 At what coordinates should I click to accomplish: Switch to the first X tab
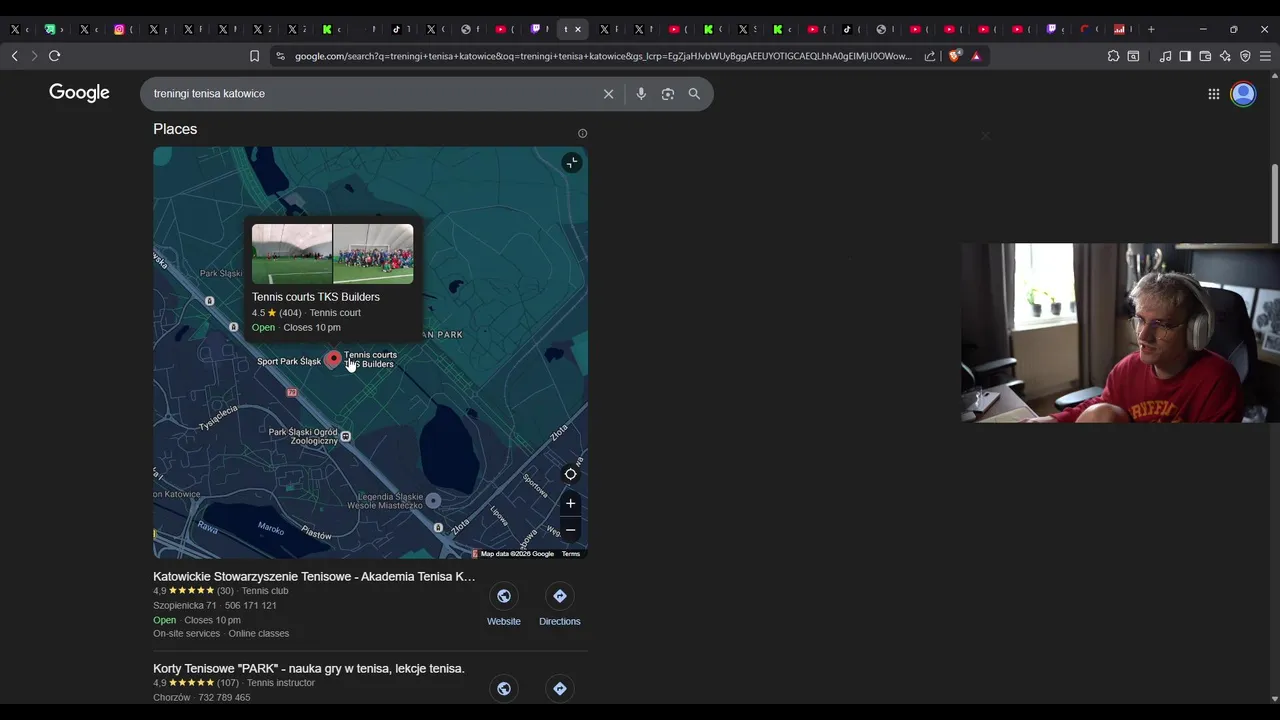(14, 29)
